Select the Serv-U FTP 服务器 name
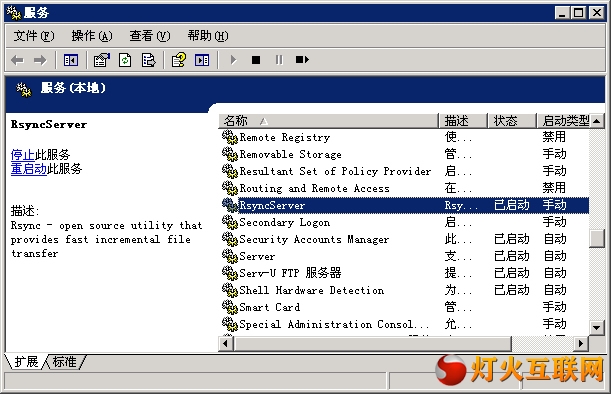The width and height of the screenshot is (611, 394). click(290, 273)
